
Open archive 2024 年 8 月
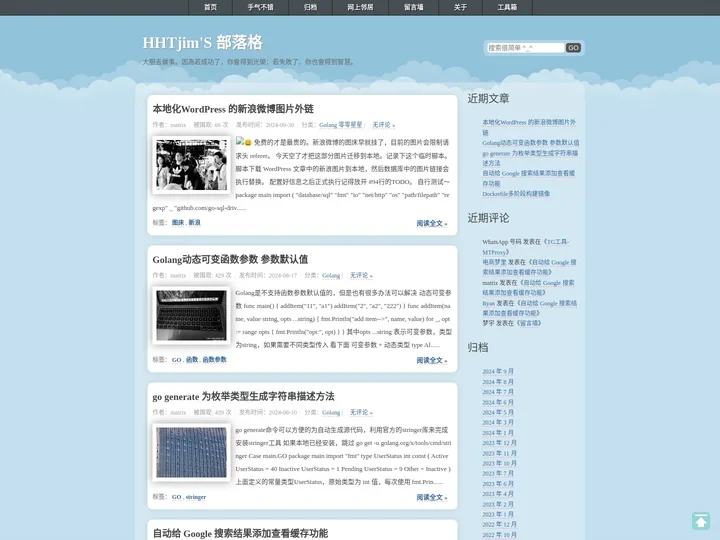tap(498, 382)
